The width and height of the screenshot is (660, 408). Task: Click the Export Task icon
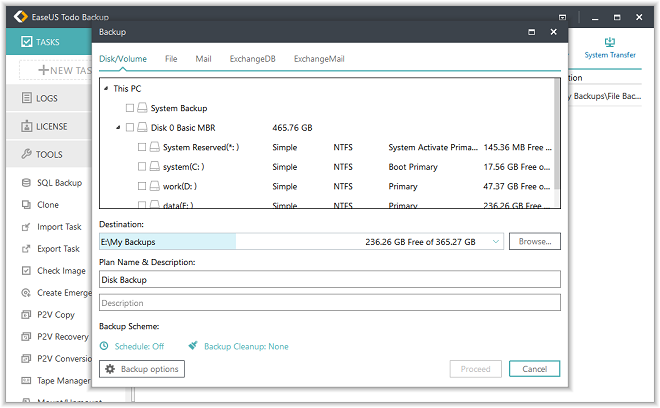pyautogui.click(x=27, y=249)
